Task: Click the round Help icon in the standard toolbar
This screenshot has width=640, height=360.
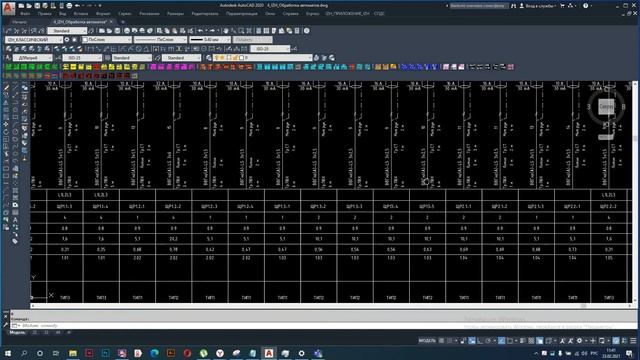Action: click(x=307, y=31)
